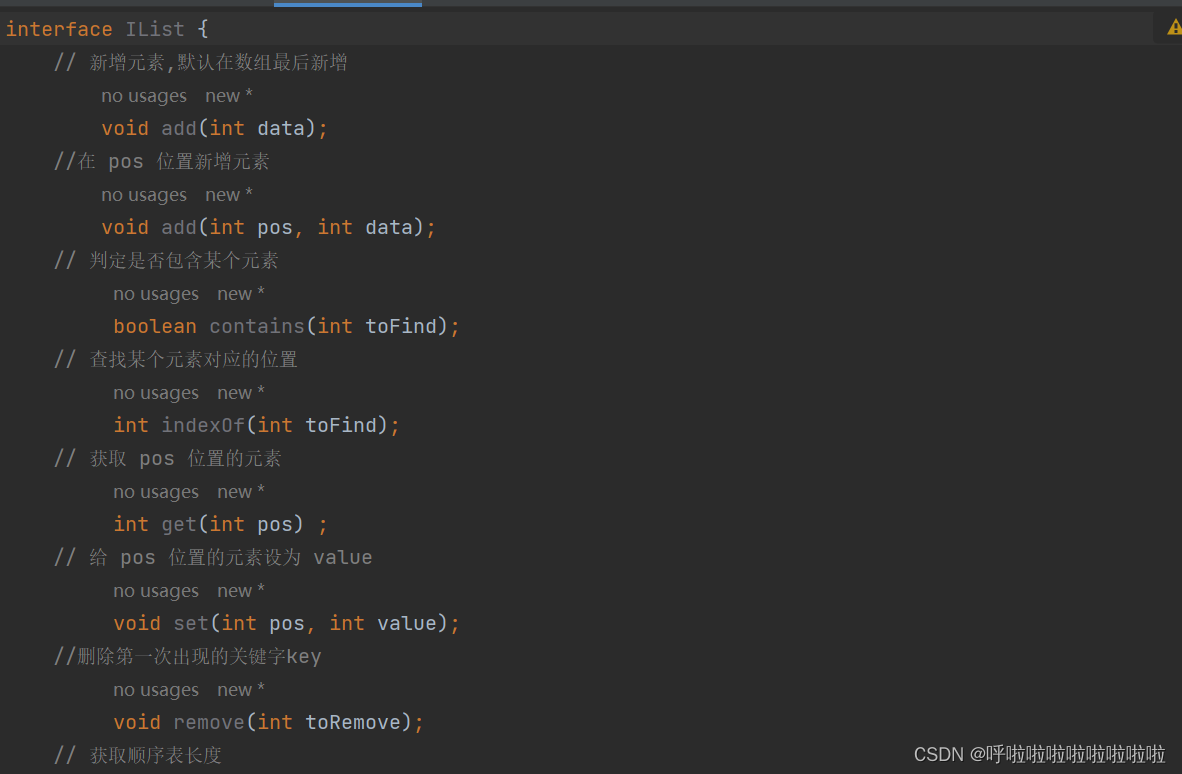Click "no usages" hint above the indexOf method
The height and width of the screenshot is (774, 1182).
click(x=156, y=392)
